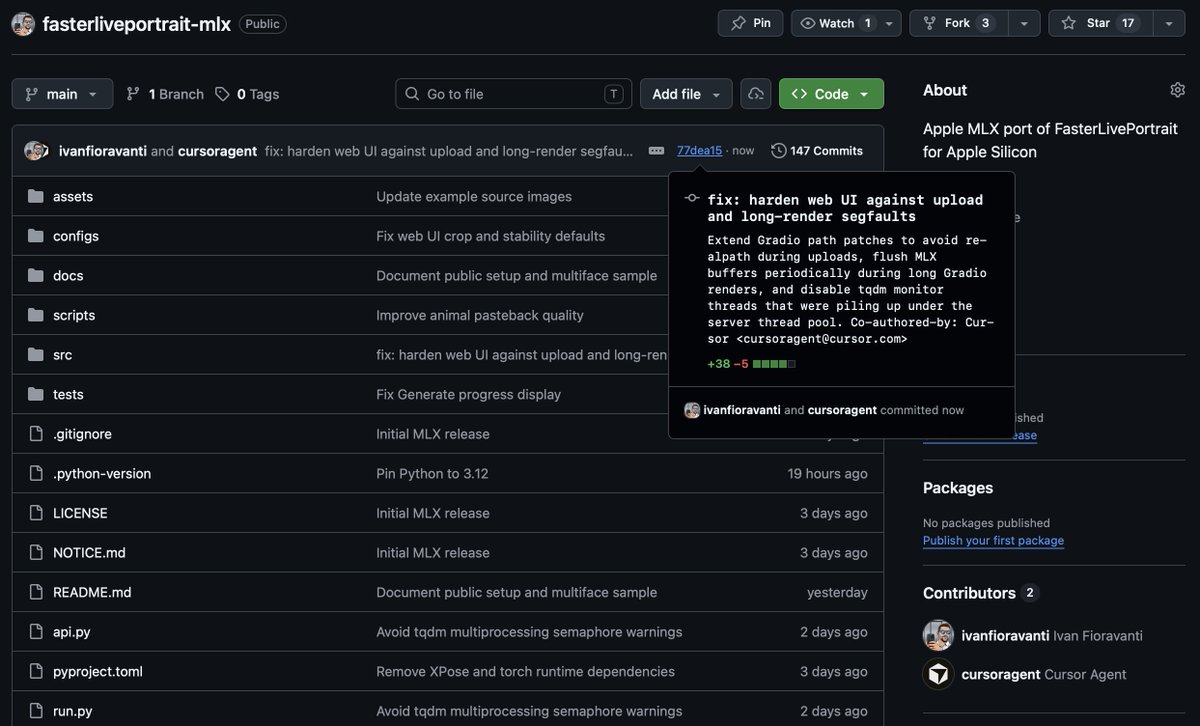This screenshot has width=1200, height=726.
Task: View the 147 Commits history
Action: [x=817, y=151]
